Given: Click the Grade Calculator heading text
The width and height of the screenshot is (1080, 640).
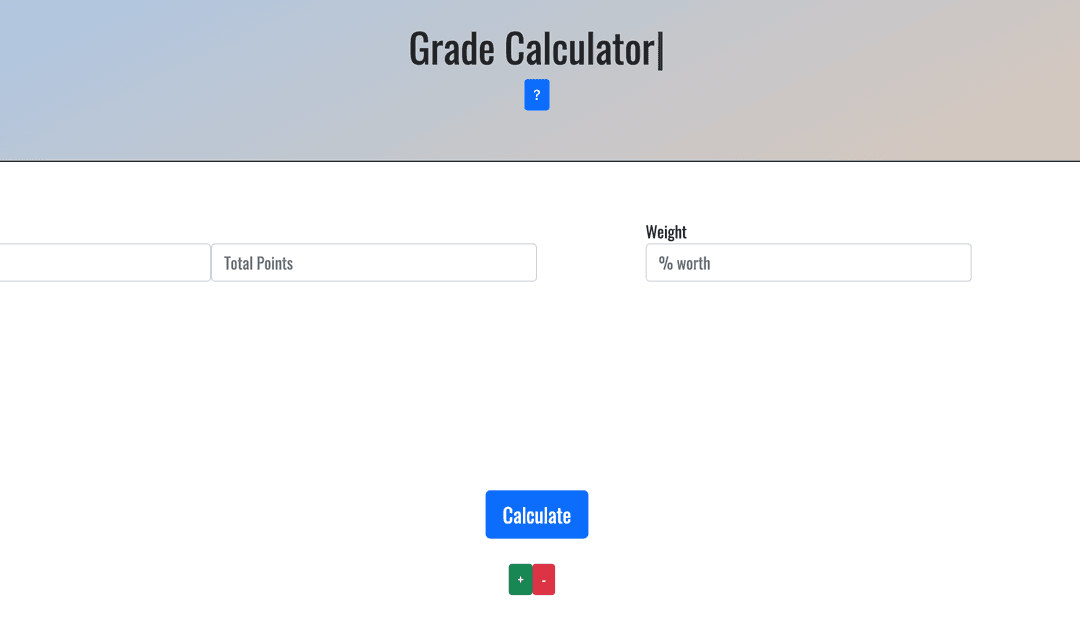Looking at the screenshot, I should click(532, 49).
